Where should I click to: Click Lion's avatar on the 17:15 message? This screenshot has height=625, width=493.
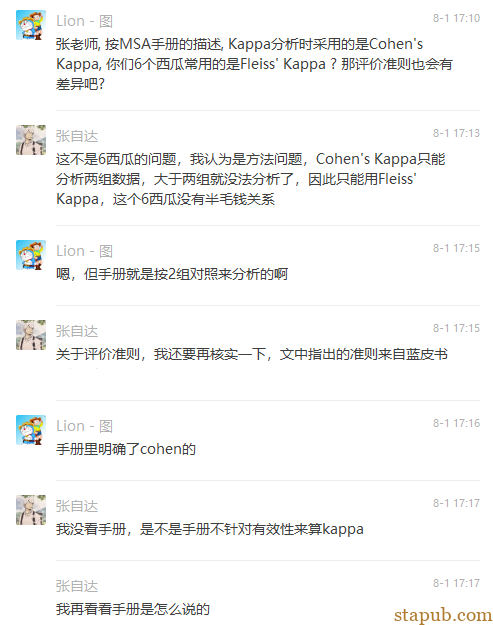point(31,255)
